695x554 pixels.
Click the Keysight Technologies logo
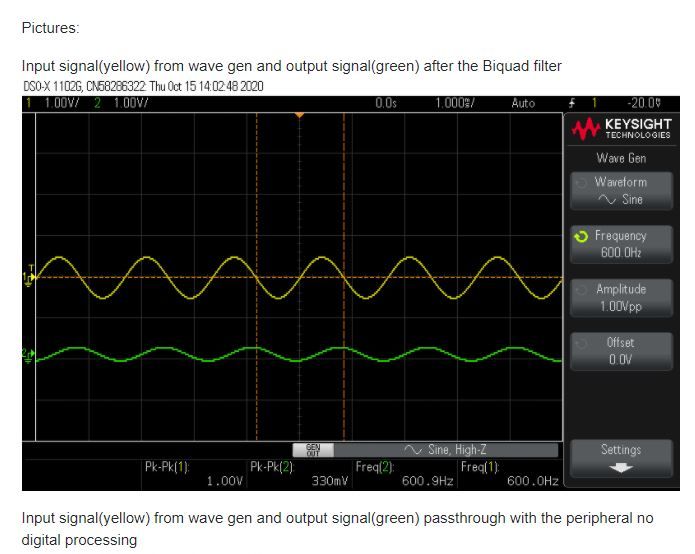(x=621, y=129)
